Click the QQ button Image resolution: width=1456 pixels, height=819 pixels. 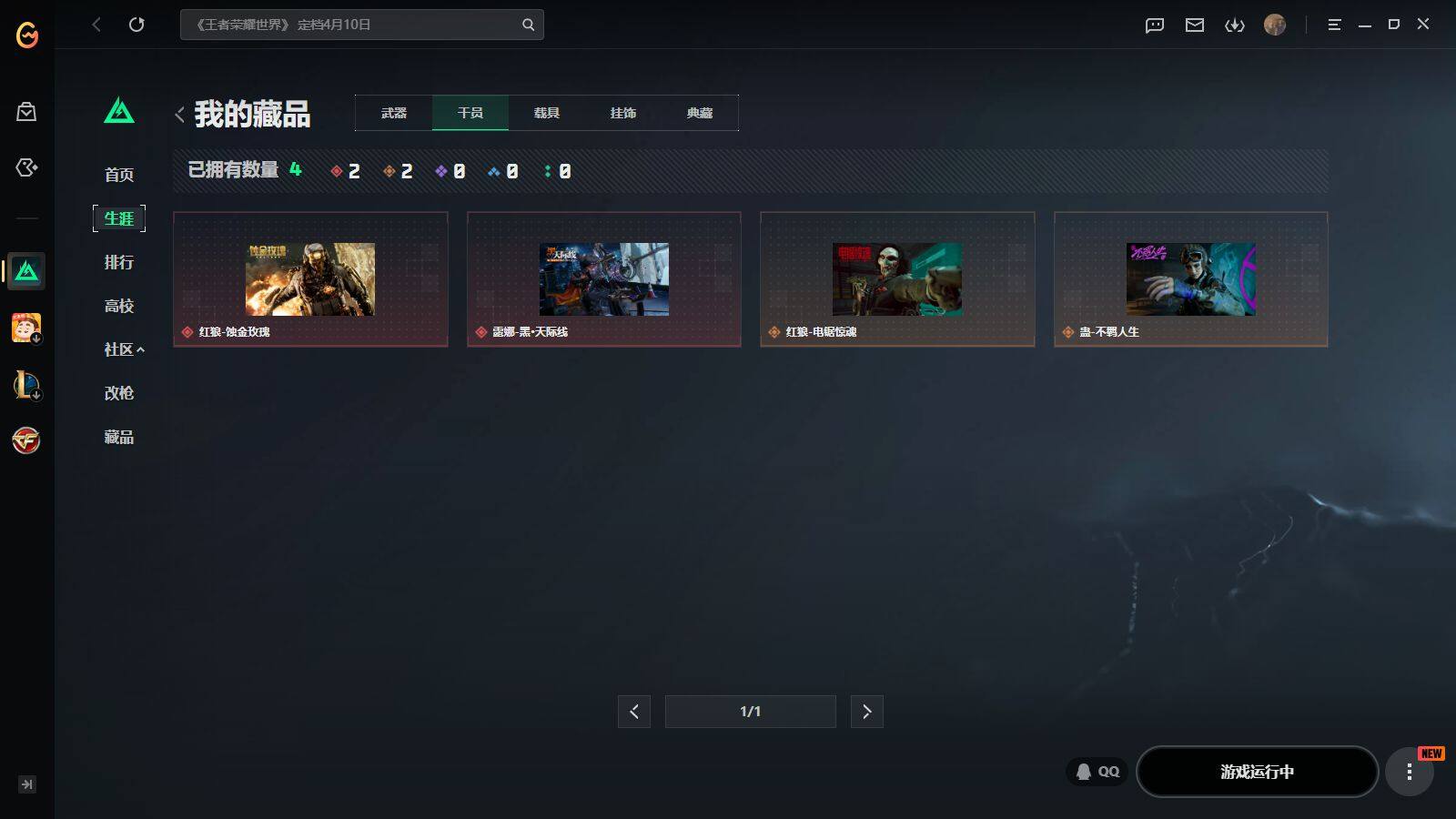(x=1097, y=772)
